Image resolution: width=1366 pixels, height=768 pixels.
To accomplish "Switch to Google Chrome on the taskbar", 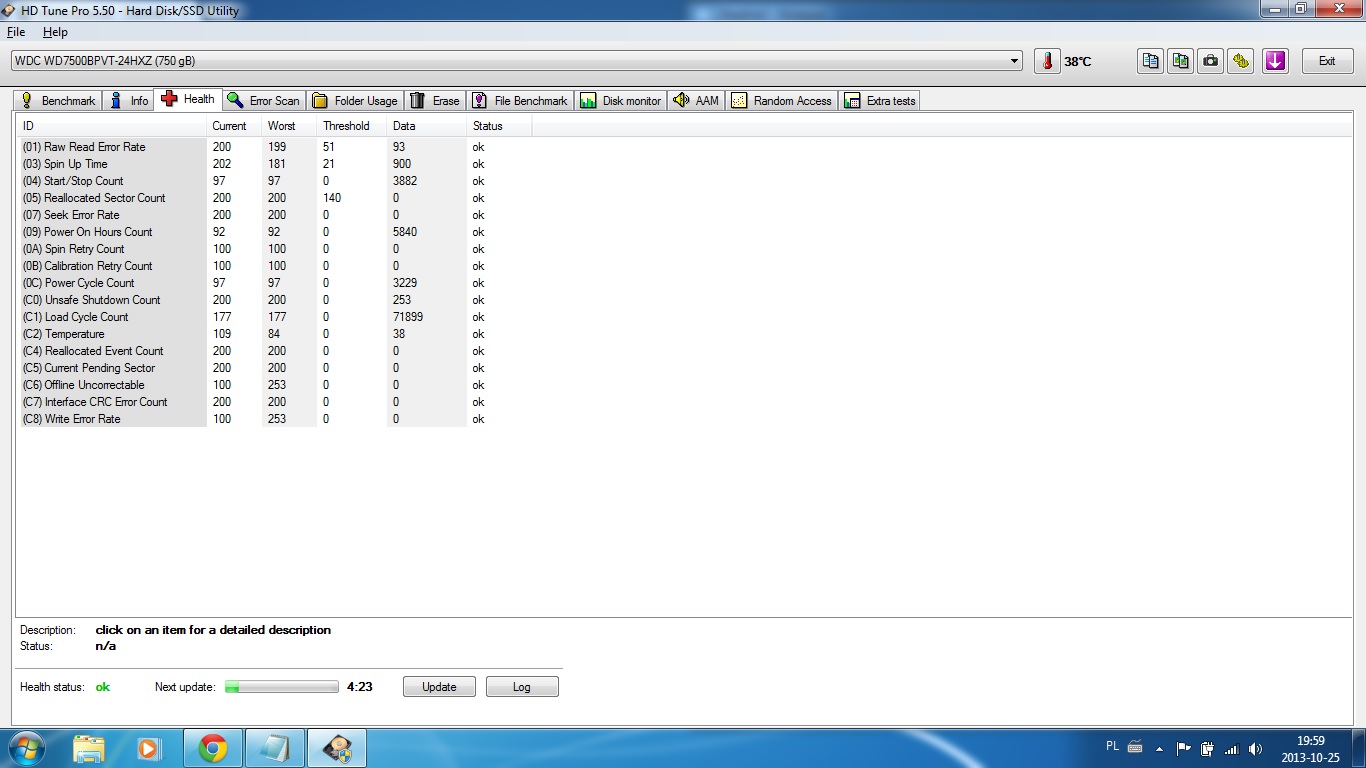I will coord(212,748).
